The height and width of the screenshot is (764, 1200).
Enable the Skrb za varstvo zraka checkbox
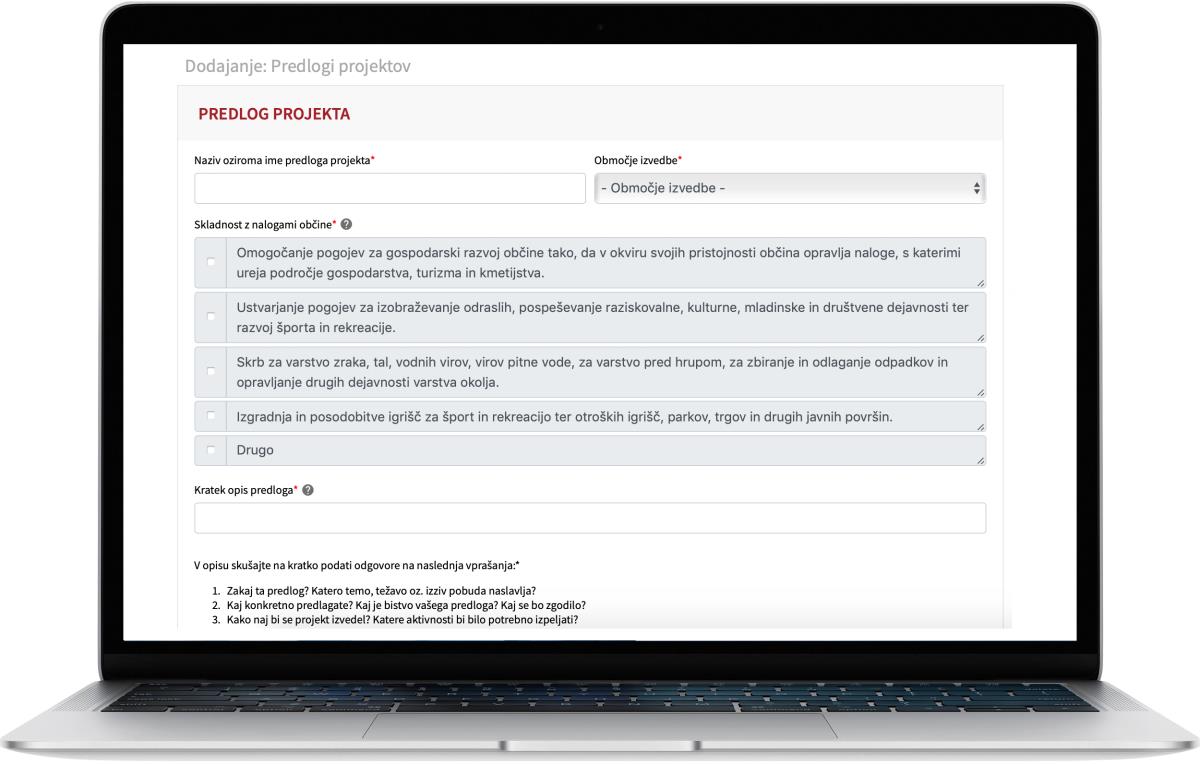coord(211,371)
